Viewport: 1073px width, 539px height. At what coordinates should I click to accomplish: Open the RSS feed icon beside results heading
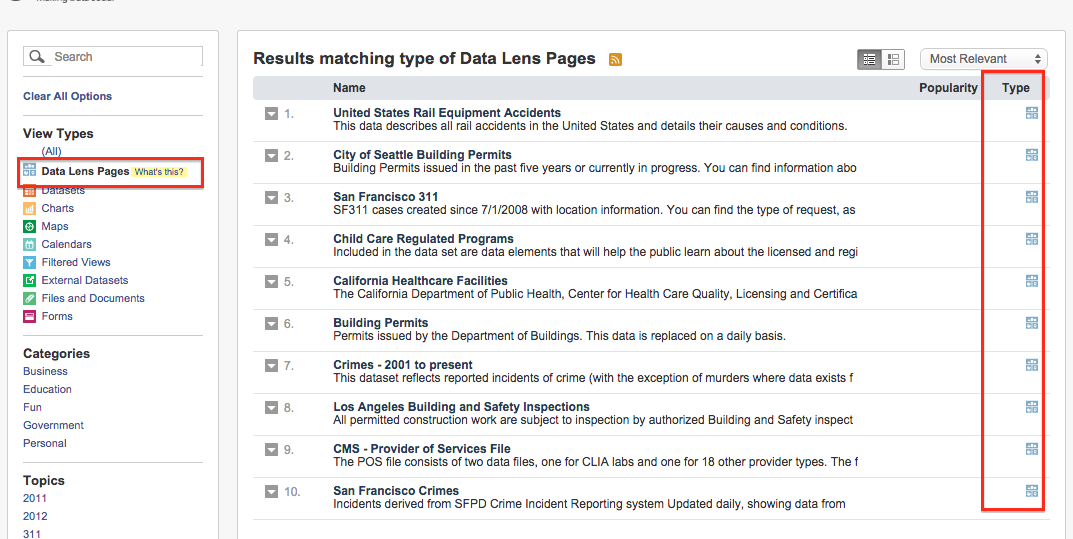pyautogui.click(x=615, y=60)
